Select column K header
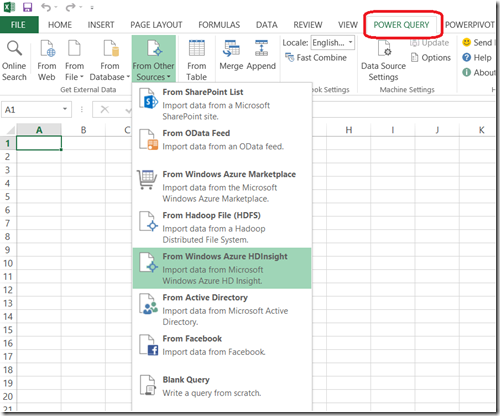500x416 pixels. pyautogui.click(x=481, y=130)
